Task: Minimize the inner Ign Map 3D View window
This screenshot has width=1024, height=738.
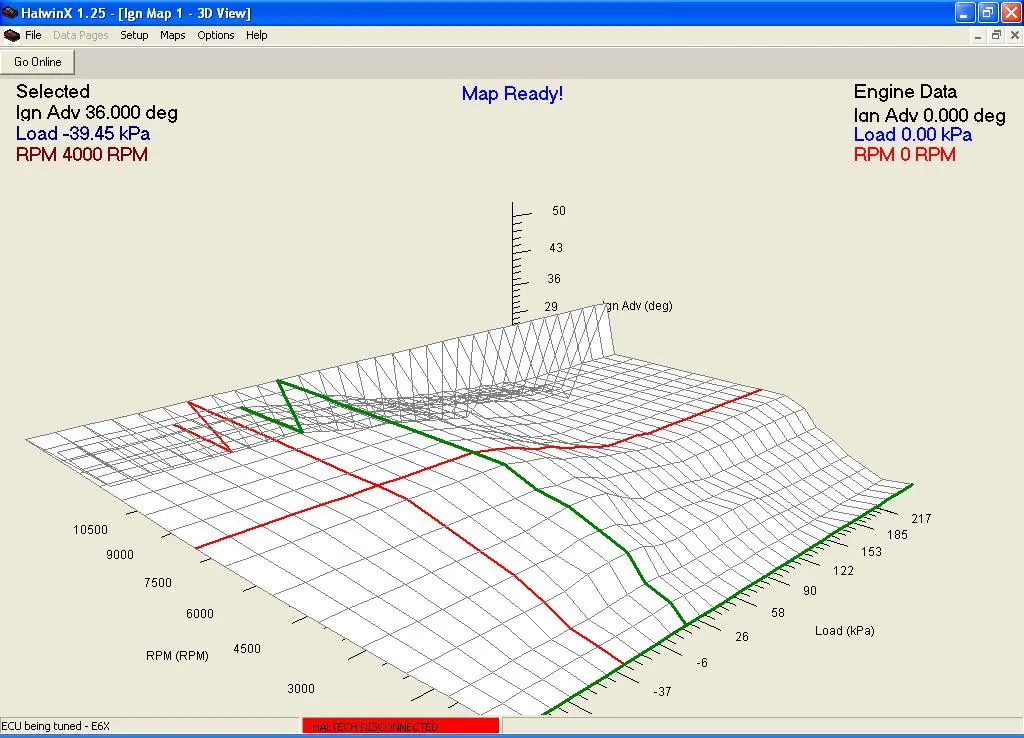Action: point(978,35)
